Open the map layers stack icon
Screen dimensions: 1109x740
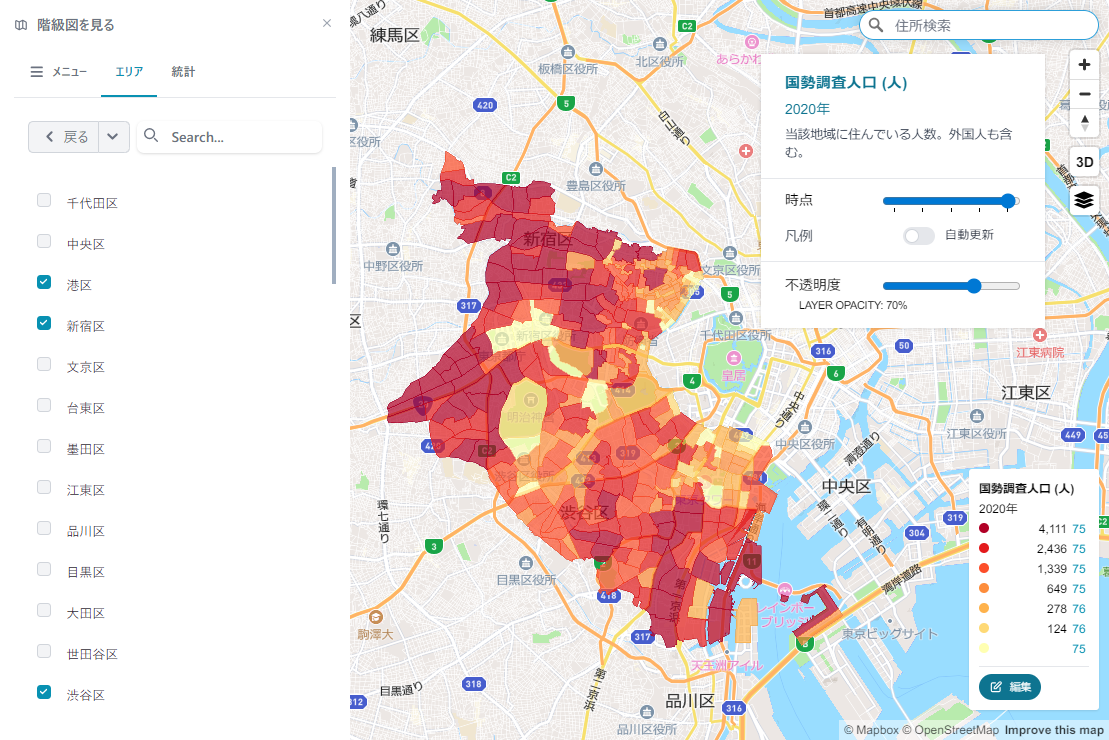coord(1084,200)
